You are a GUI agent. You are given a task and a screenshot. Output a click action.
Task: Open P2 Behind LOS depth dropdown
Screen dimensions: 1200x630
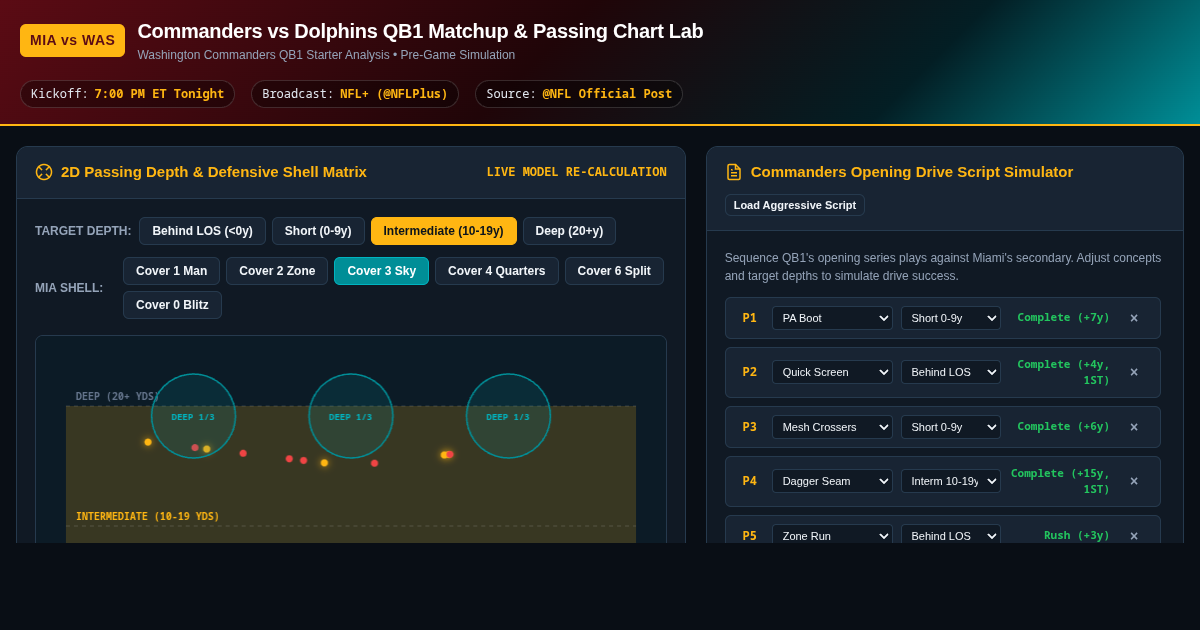pyautogui.click(x=951, y=372)
